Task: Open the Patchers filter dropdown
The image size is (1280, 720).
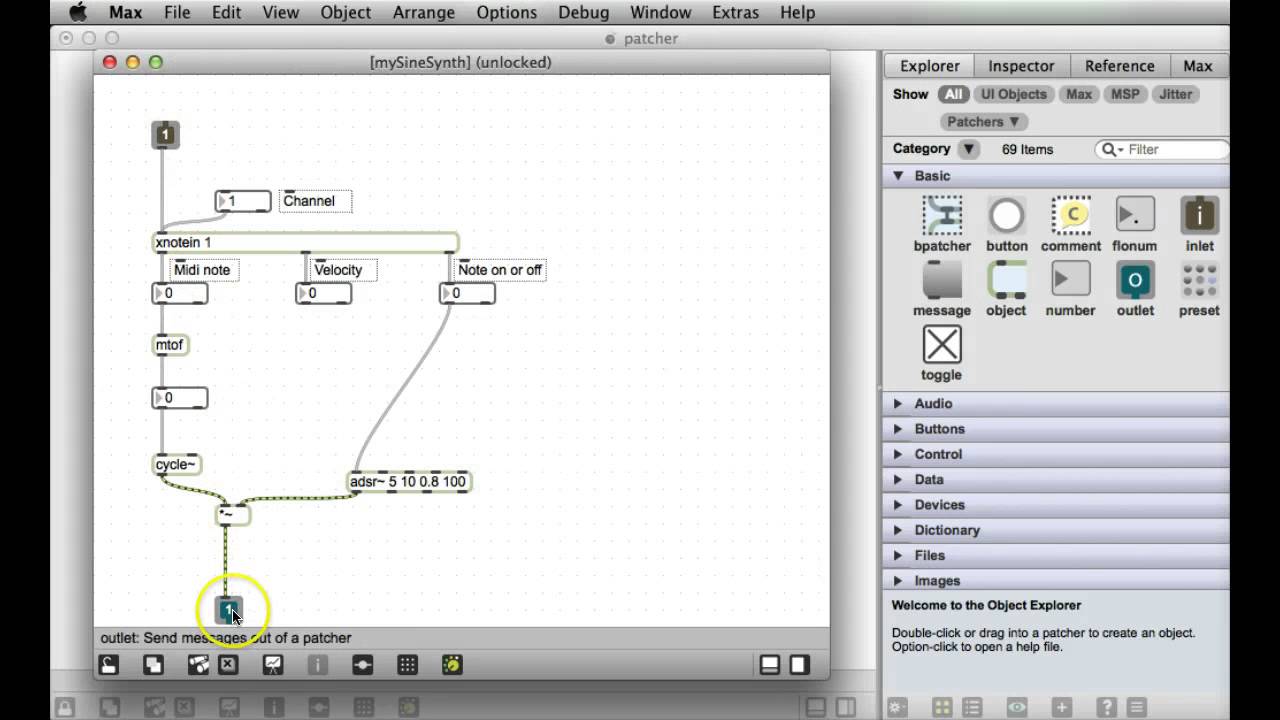Action: [983, 122]
